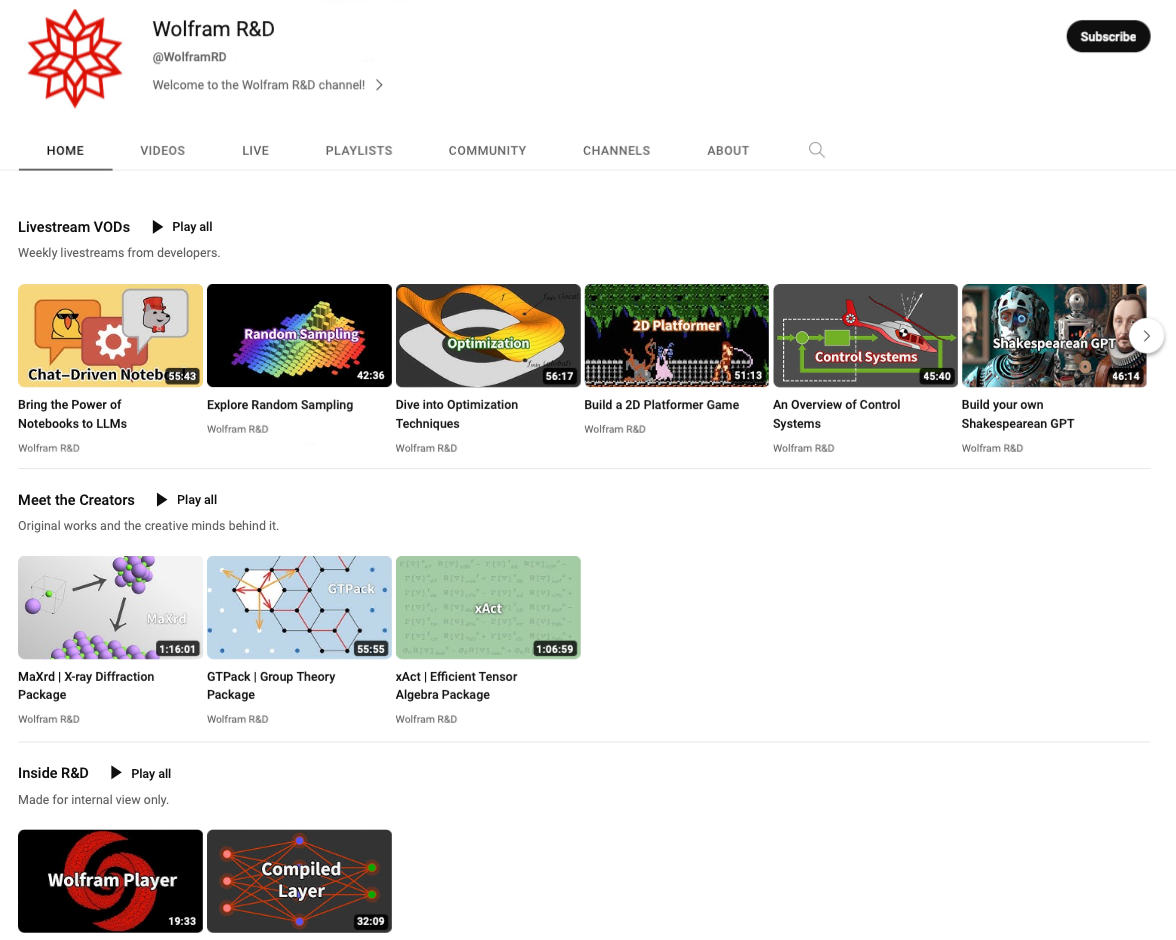Click 'Welcome to the Wolfram R&D channel!' text
This screenshot has width=1176, height=940.
pos(259,85)
